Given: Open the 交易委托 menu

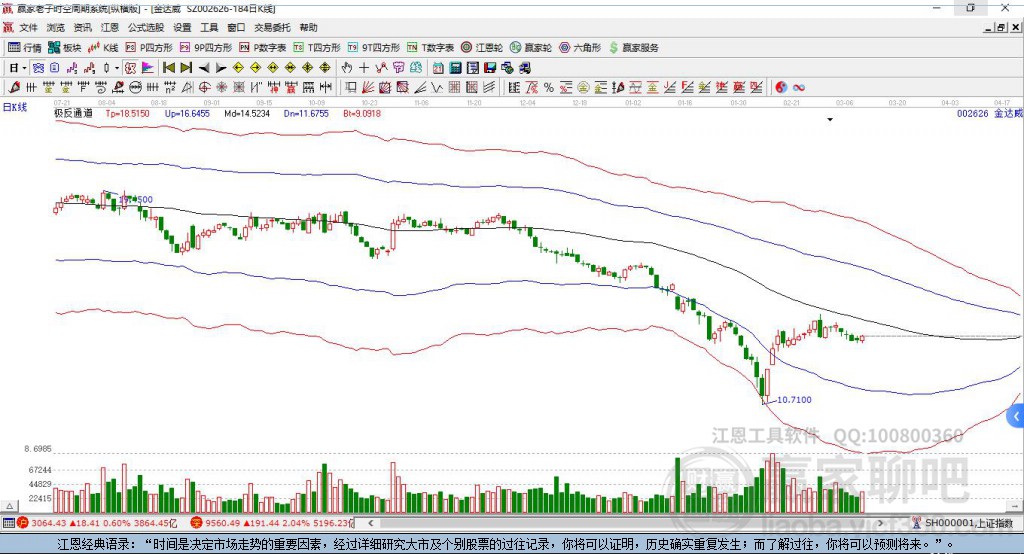Looking at the screenshot, I should pyautogui.click(x=272, y=27).
